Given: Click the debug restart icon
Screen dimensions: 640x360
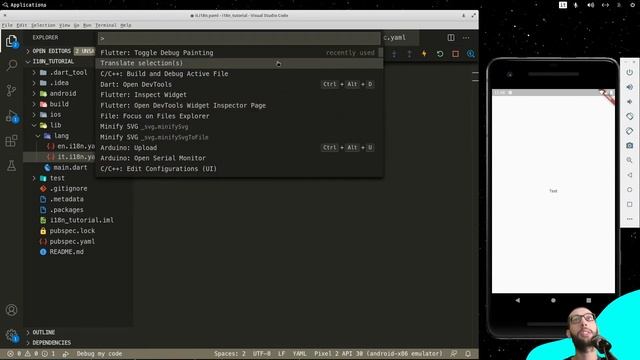Looking at the screenshot, I should click(440, 54).
